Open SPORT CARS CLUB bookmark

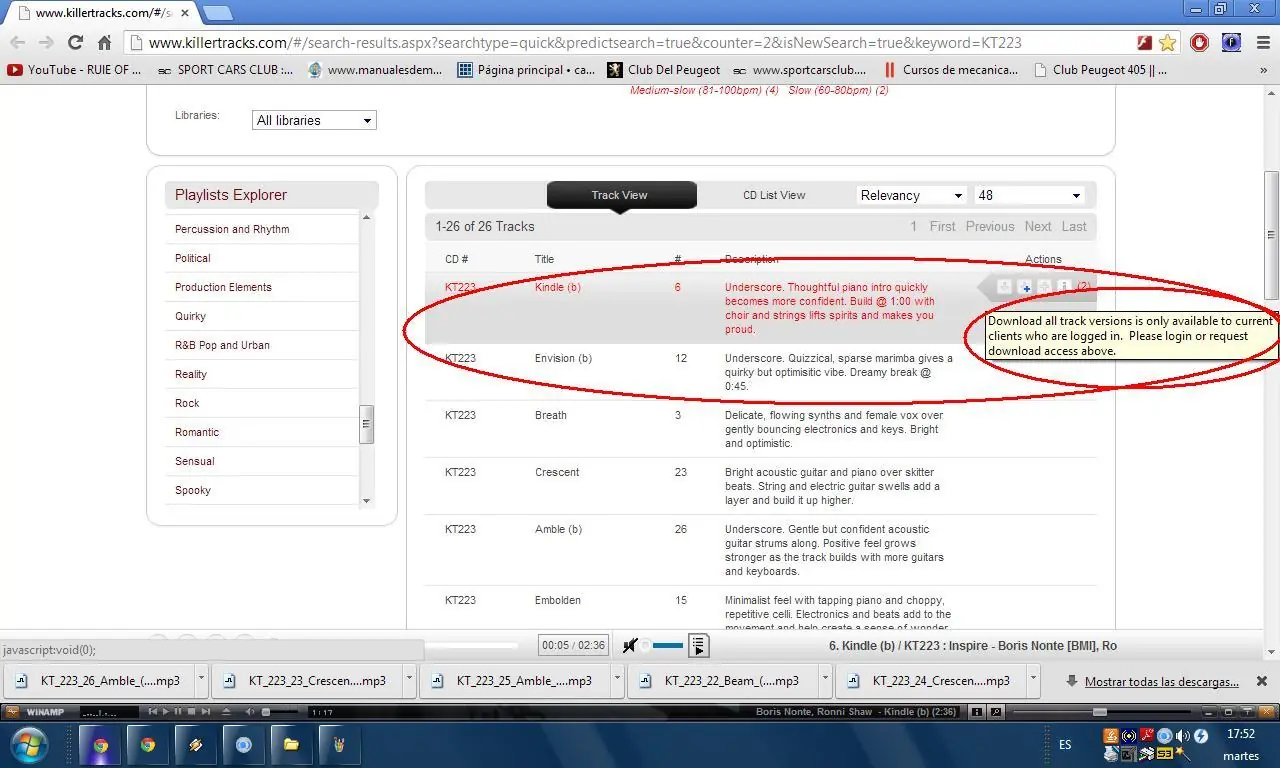227,70
